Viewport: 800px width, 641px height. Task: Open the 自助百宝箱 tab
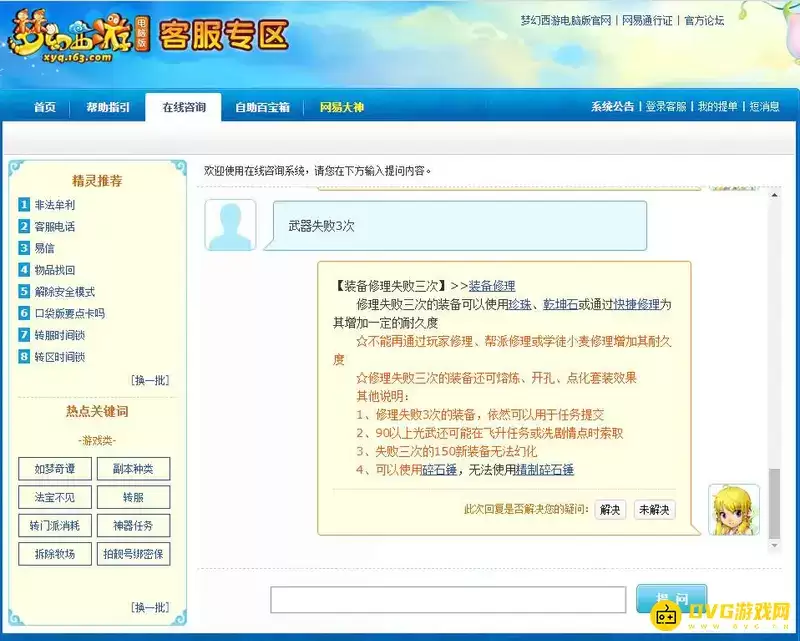[262, 107]
